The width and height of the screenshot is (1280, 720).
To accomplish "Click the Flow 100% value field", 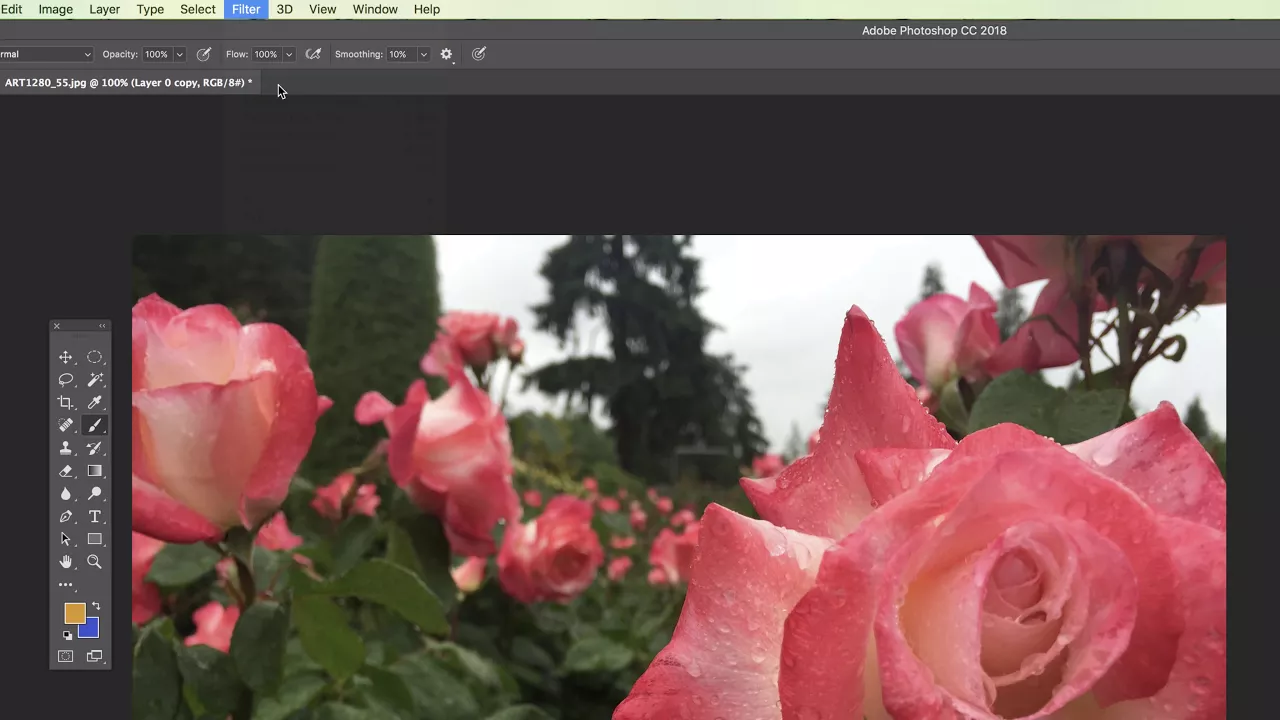I will pyautogui.click(x=266, y=54).
